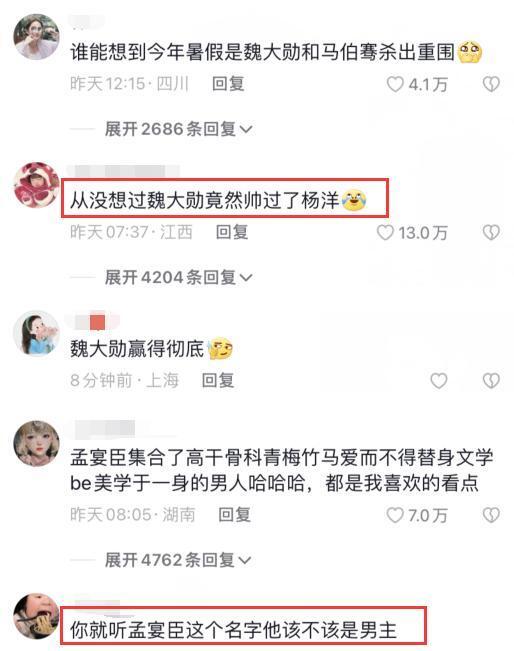
Task: Open cartoon girl avatar of Shanghai commenter
Action: coord(37,333)
